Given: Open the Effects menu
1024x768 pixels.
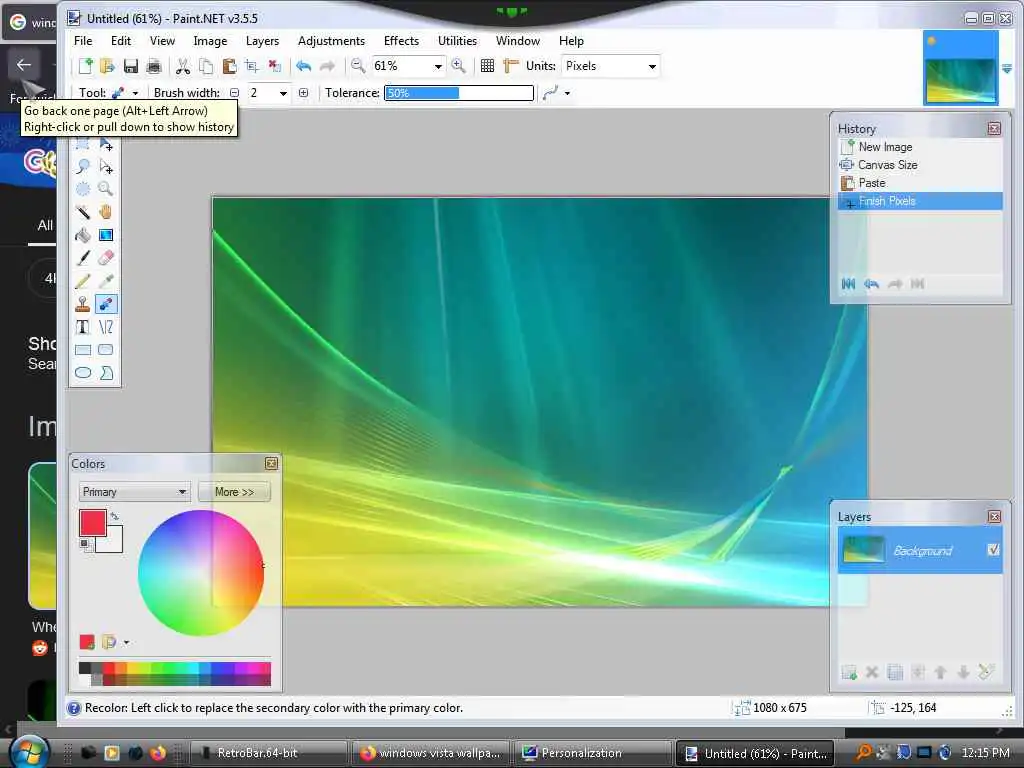Looking at the screenshot, I should pyautogui.click(x=401, y=40).
